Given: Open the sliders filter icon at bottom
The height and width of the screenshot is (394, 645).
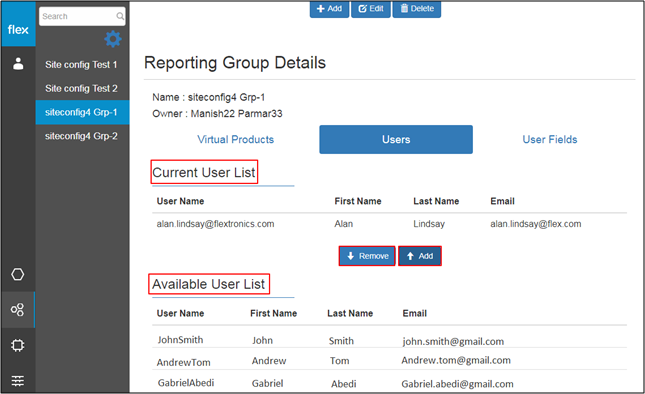Looking at the screenshot, I should point(18,381).
